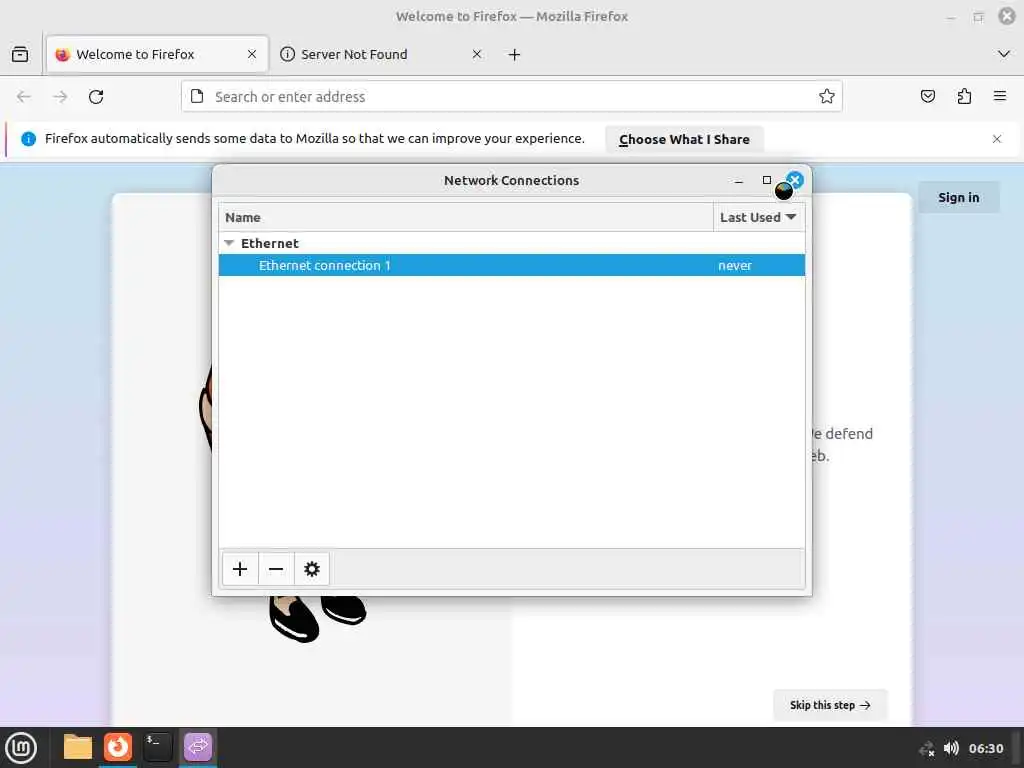Image resolution: width=1024 pixels, height=768 pixels.
Task: Open the volume control tray icon
Action: click(951, 748)
